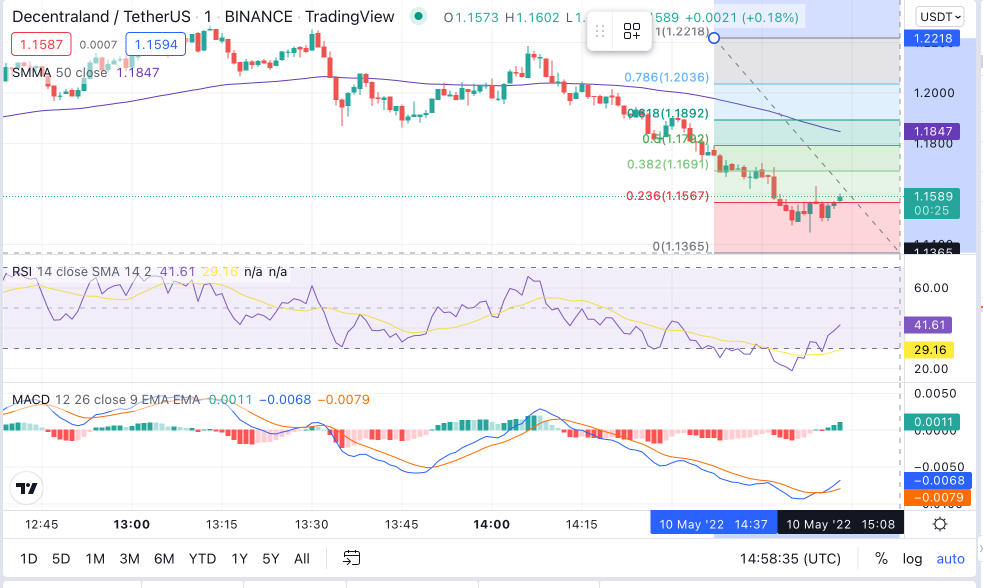983x588 pixels.
Task: Open chart settings gear icon
Action: pyautogui.click(x=940, y=524)
